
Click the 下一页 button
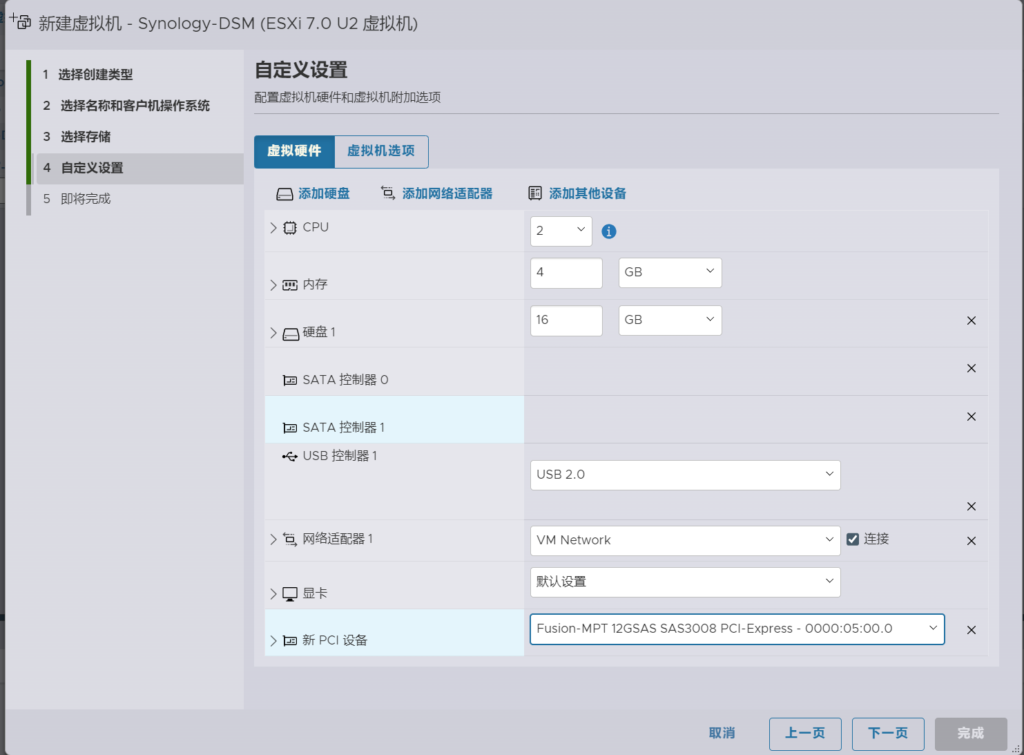point(888,733)
